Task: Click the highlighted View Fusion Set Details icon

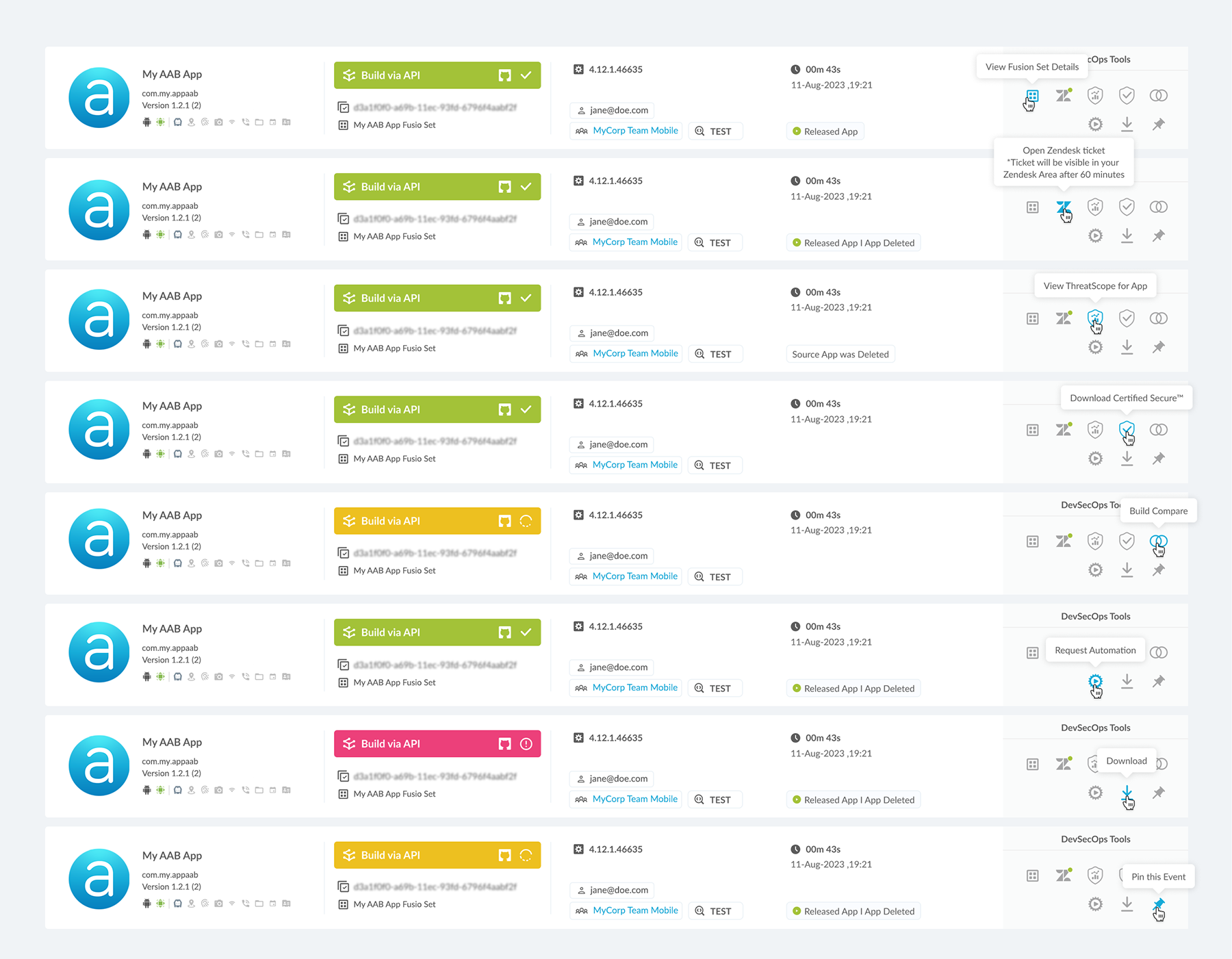Action: pyautogui.click(x=1032, y=96)
